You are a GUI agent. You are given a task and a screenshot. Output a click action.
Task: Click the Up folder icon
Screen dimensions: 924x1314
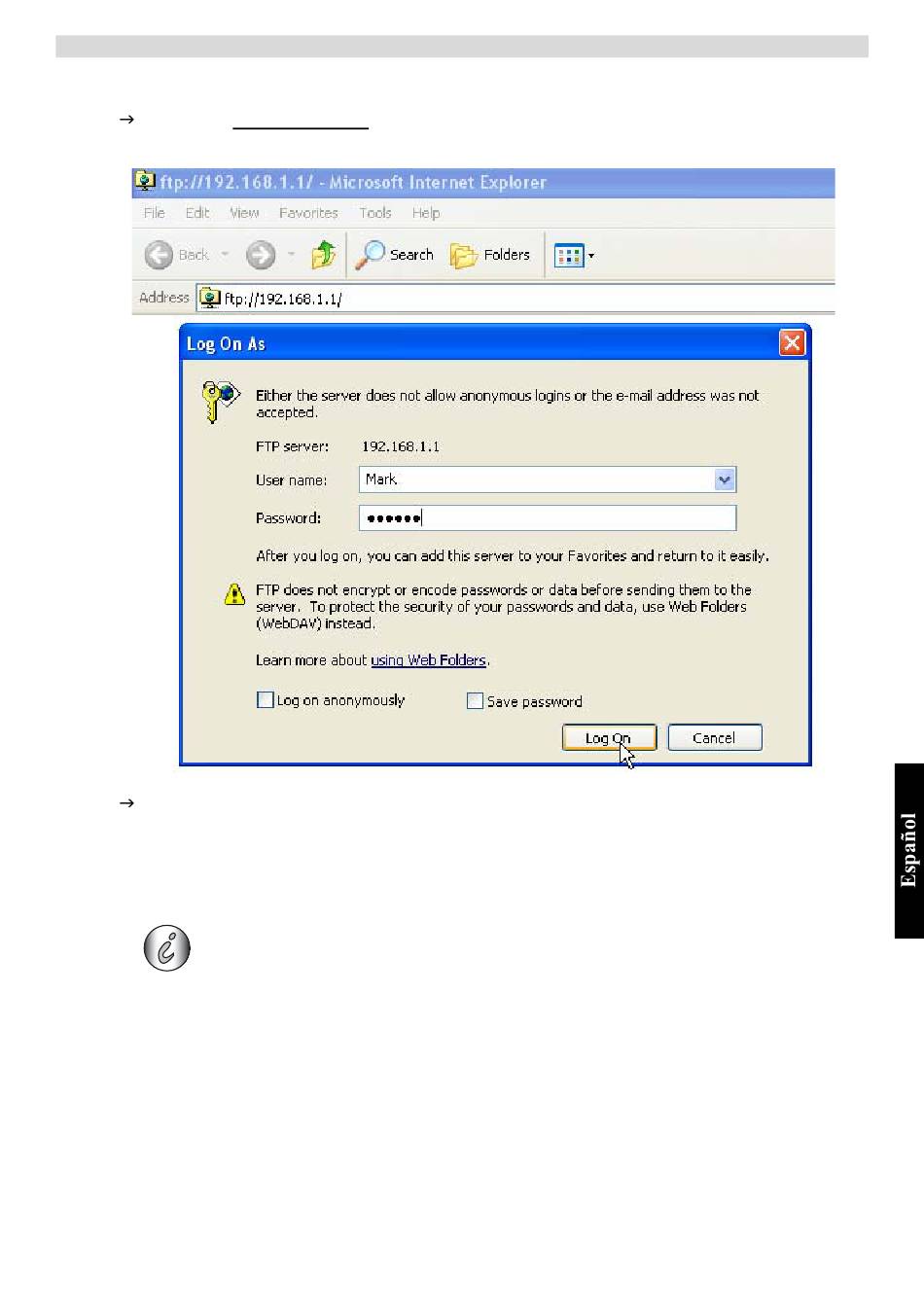pyautogui.click(x=324, y=255)
